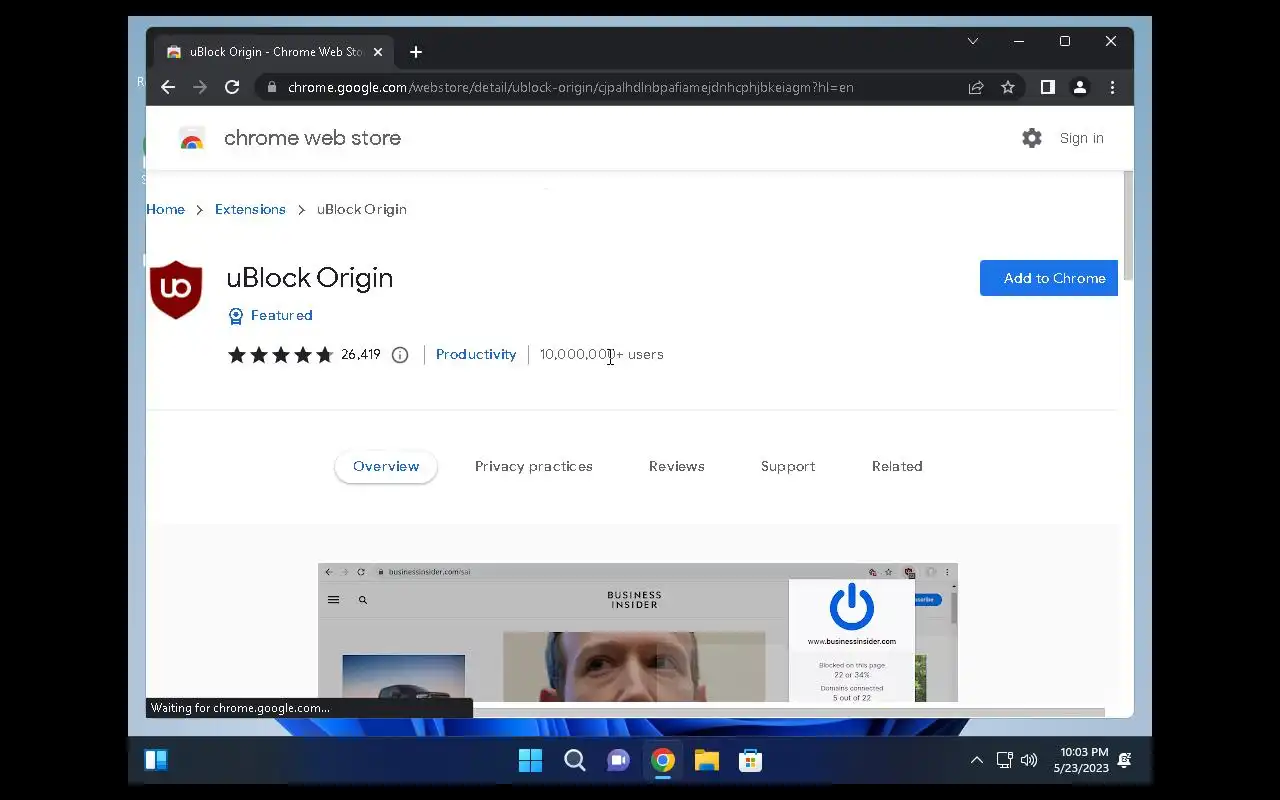This screenshot has height=800, width=1280.
Task: Open the Productivity category link
Action: [x=476, y=355]
